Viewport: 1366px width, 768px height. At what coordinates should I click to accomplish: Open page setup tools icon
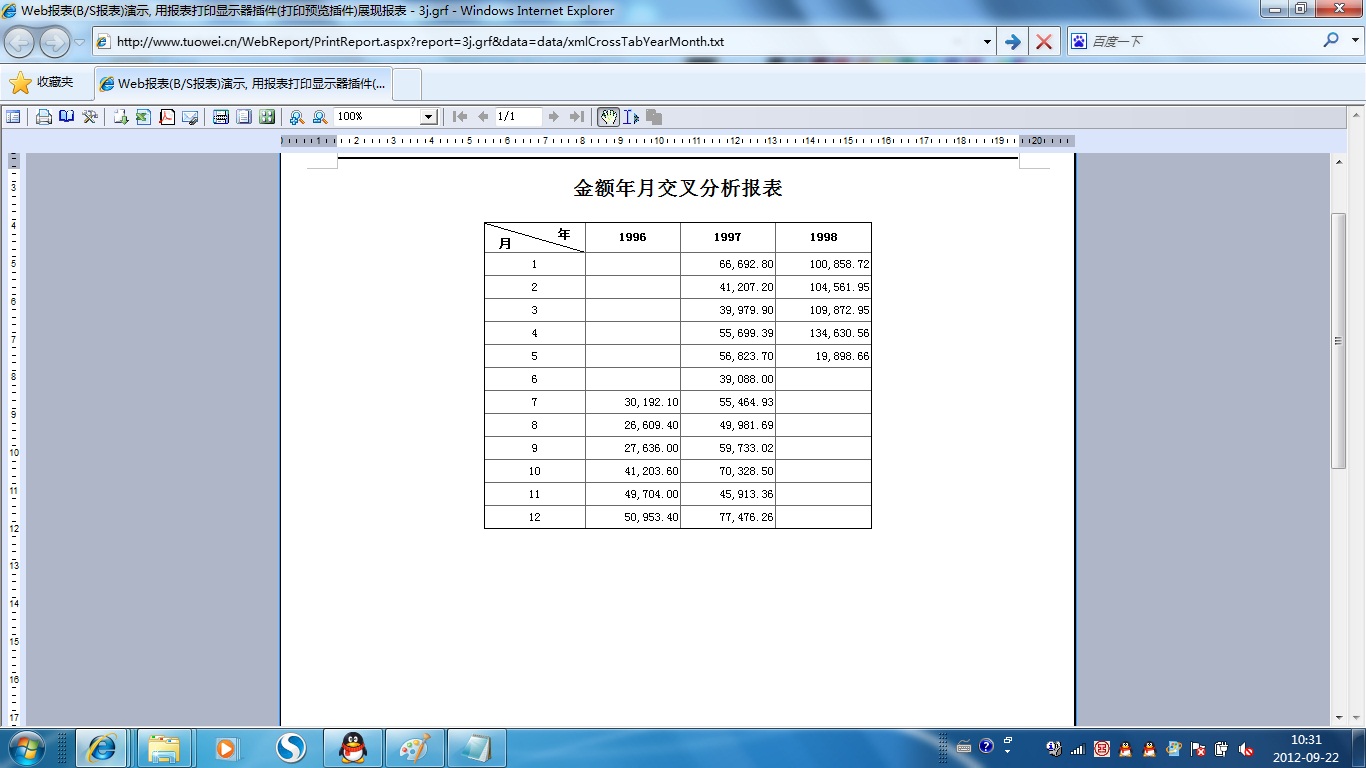coord(90,117)
